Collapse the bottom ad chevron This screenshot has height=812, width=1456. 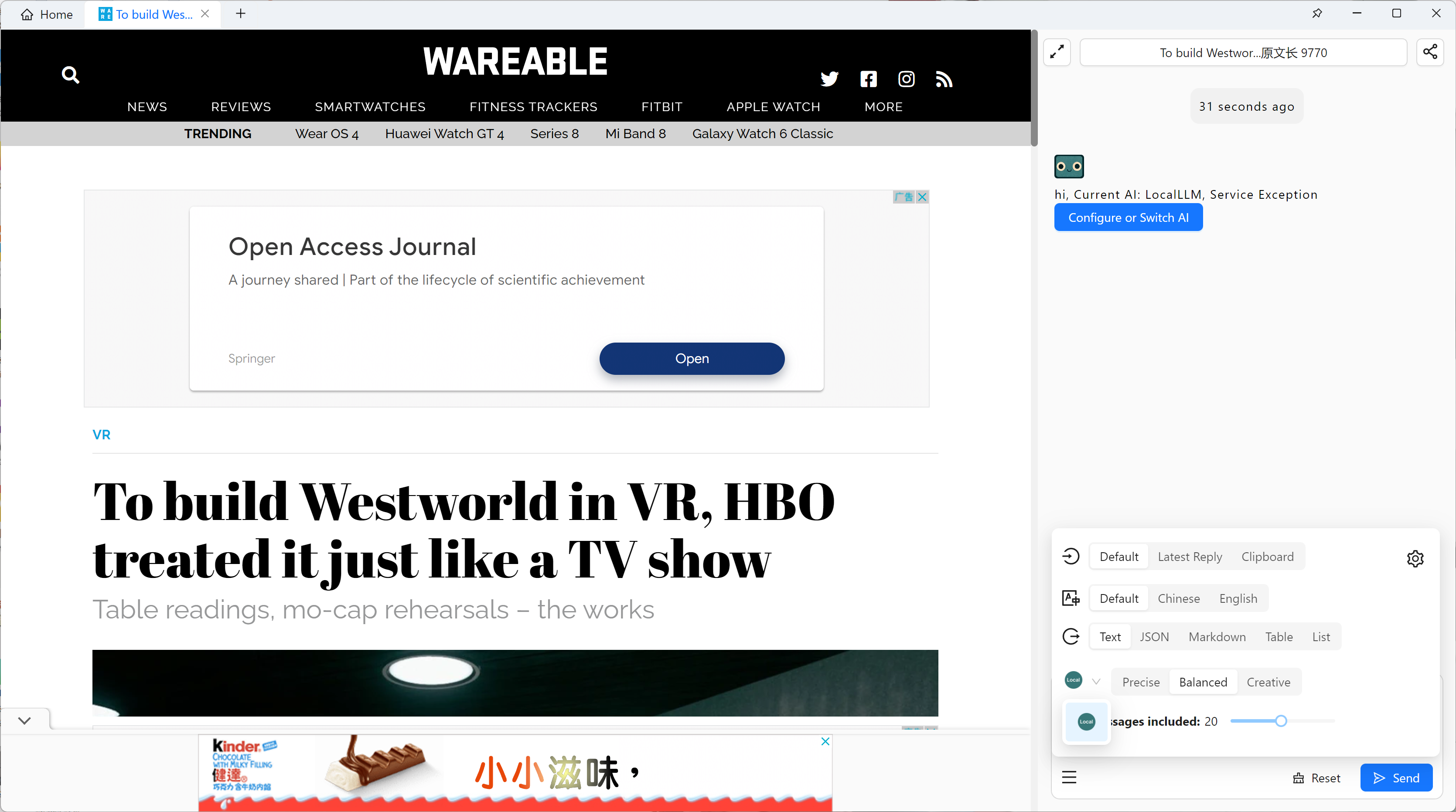tap(24, 720)
